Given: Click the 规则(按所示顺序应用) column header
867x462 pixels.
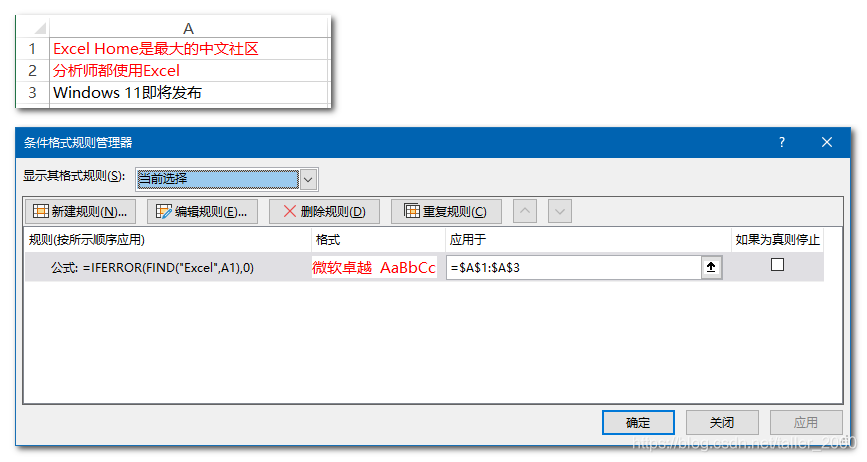Looking at the screenshot, I should click(x=168, y=240).
